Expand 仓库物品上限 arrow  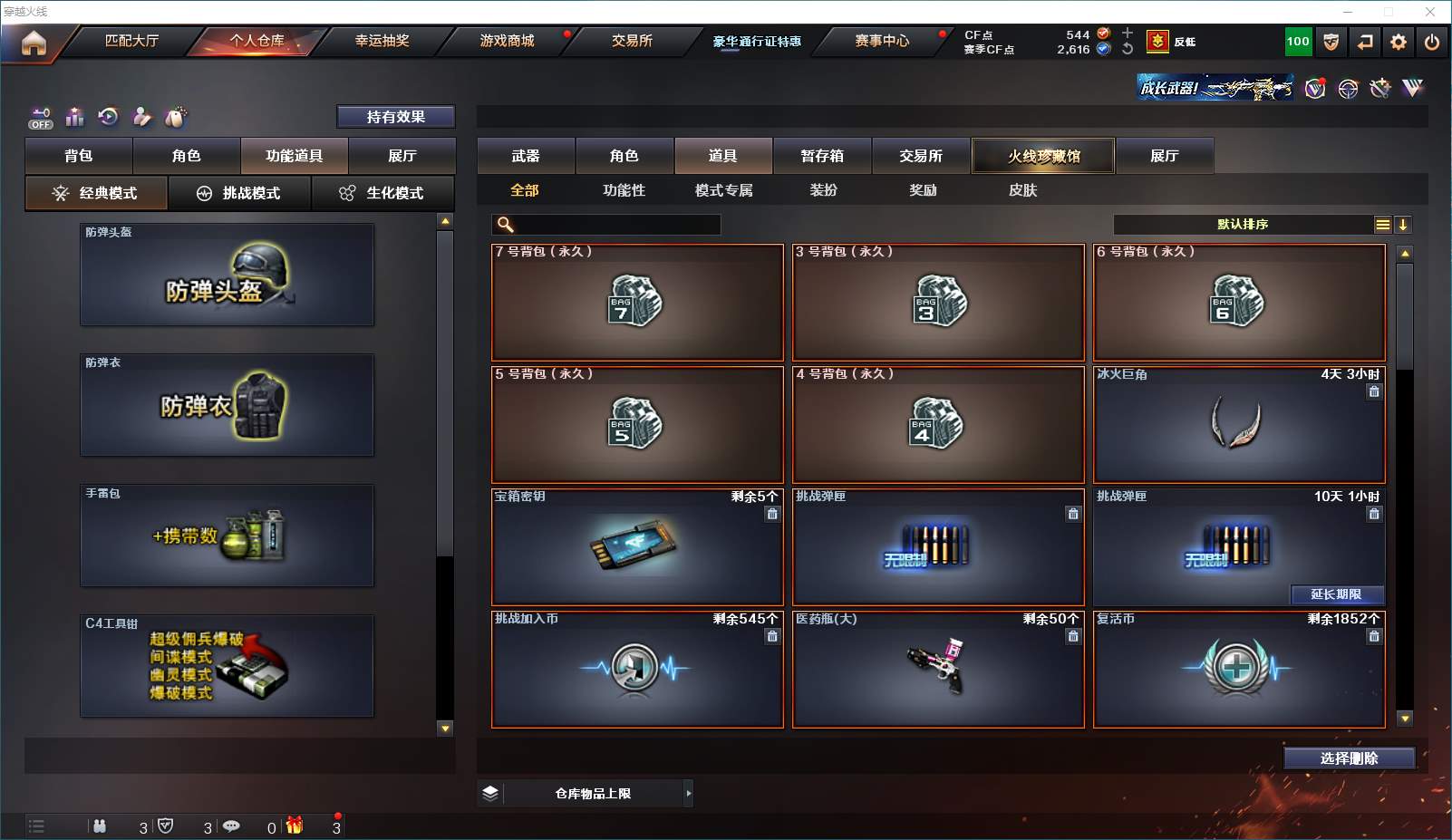[689, 794]
